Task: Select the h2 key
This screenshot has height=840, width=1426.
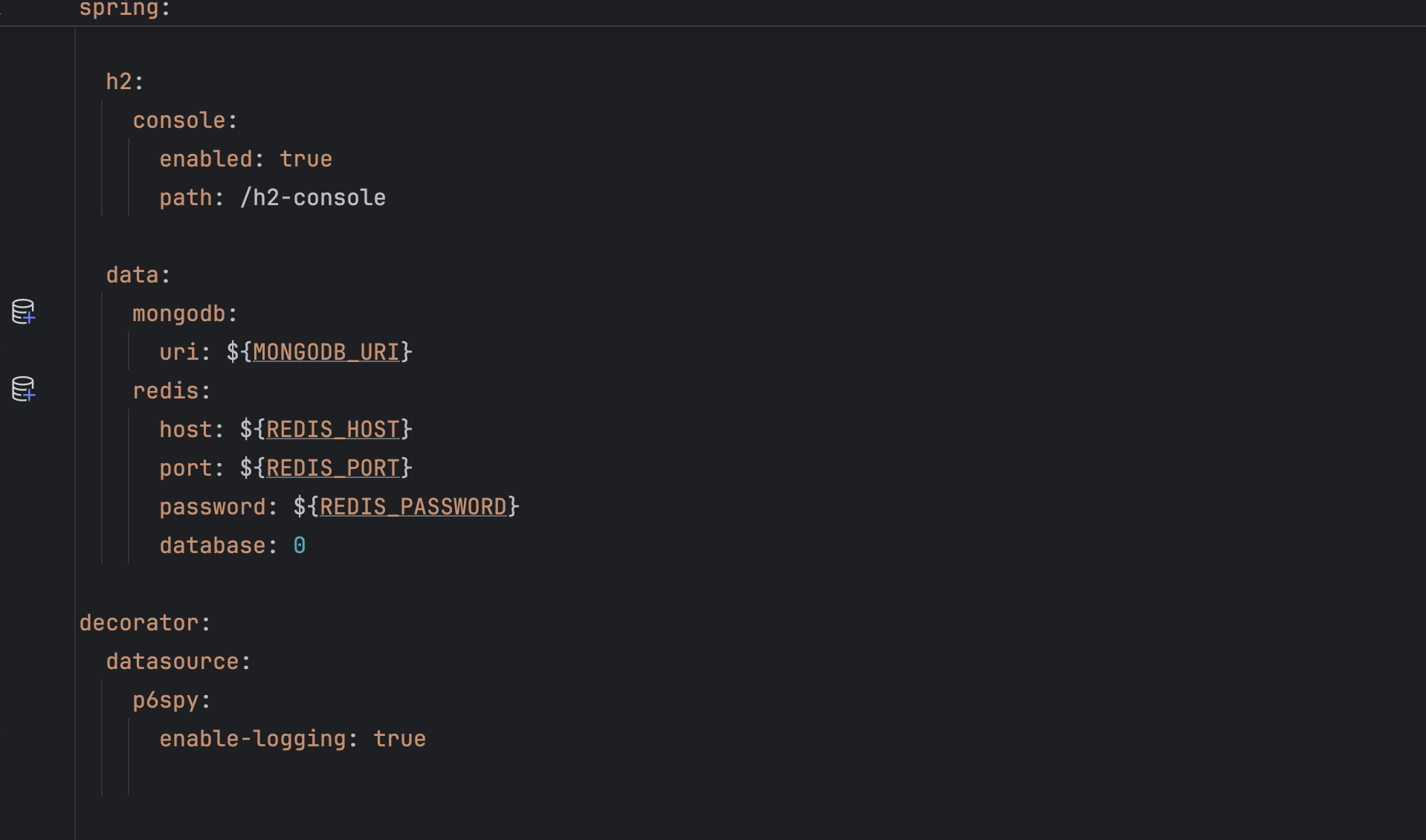Action: [x=119, y=81]
